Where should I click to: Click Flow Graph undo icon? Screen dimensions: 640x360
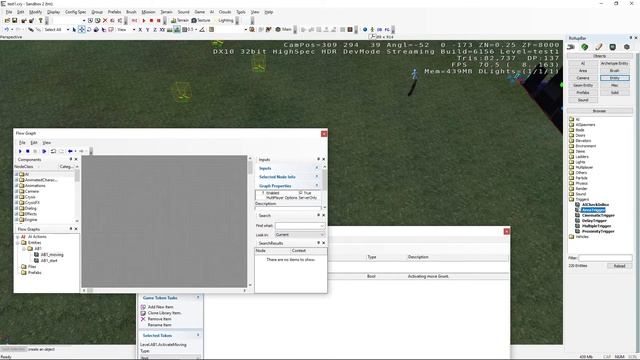pyautogui.click(x=53, y=151)
